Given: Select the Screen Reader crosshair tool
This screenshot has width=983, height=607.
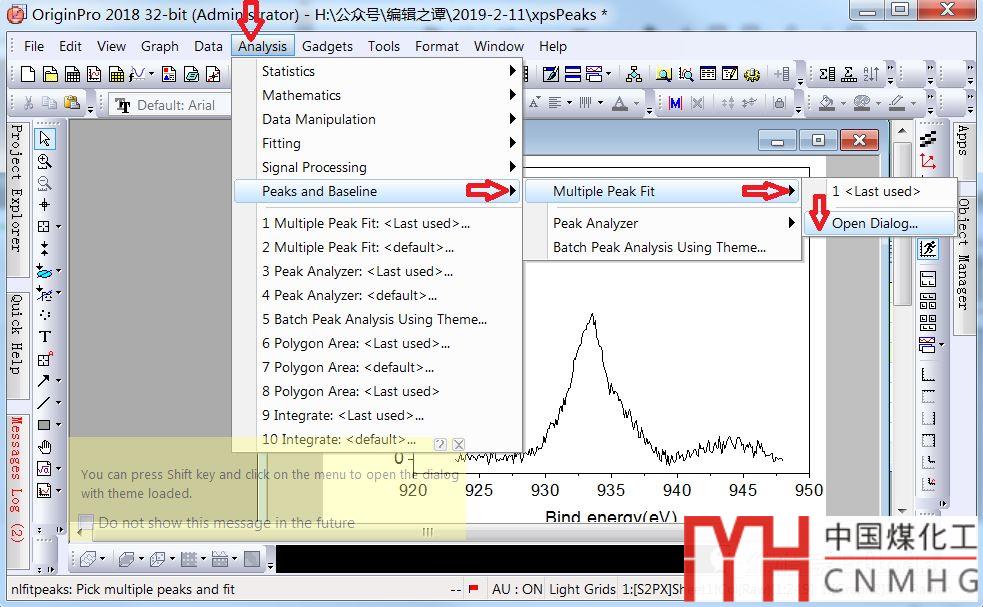Looking at the screenshot, I should click(45, 204).
